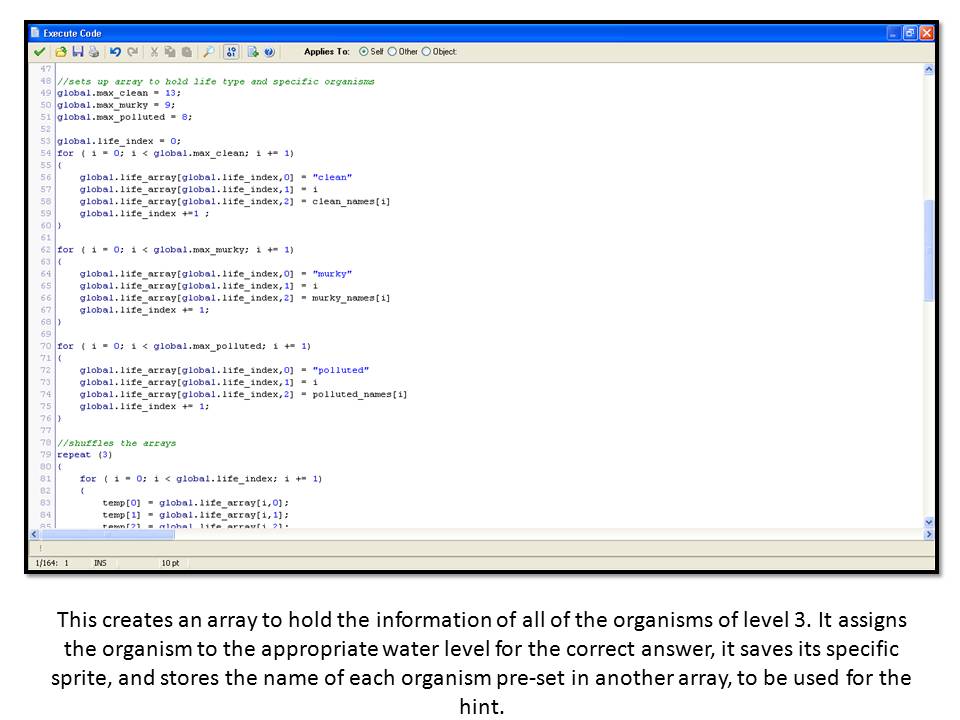Screen dimensions: 960x720
Task: Click line number 79 in the gutter
Action: pyautogui.click(x=46, y=455)
